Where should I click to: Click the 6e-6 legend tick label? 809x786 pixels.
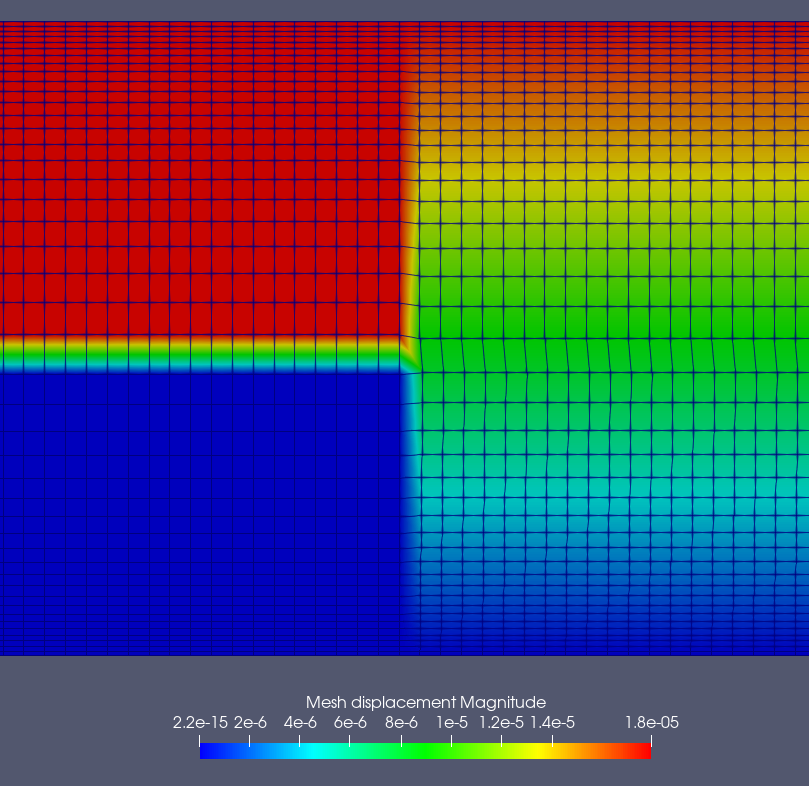(x=350, y=723)
